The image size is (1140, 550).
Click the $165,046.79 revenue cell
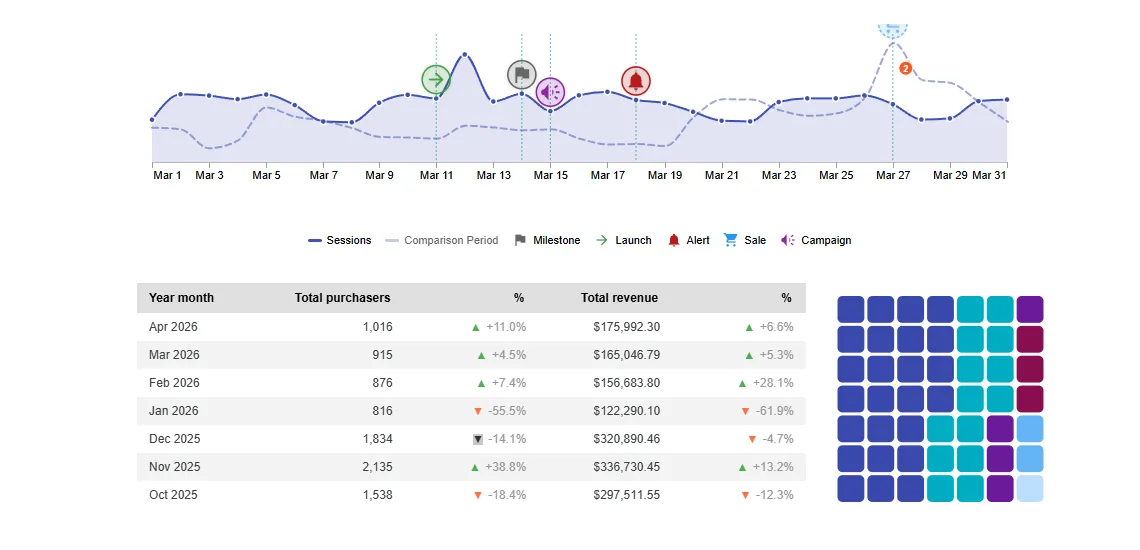[627, 355]
